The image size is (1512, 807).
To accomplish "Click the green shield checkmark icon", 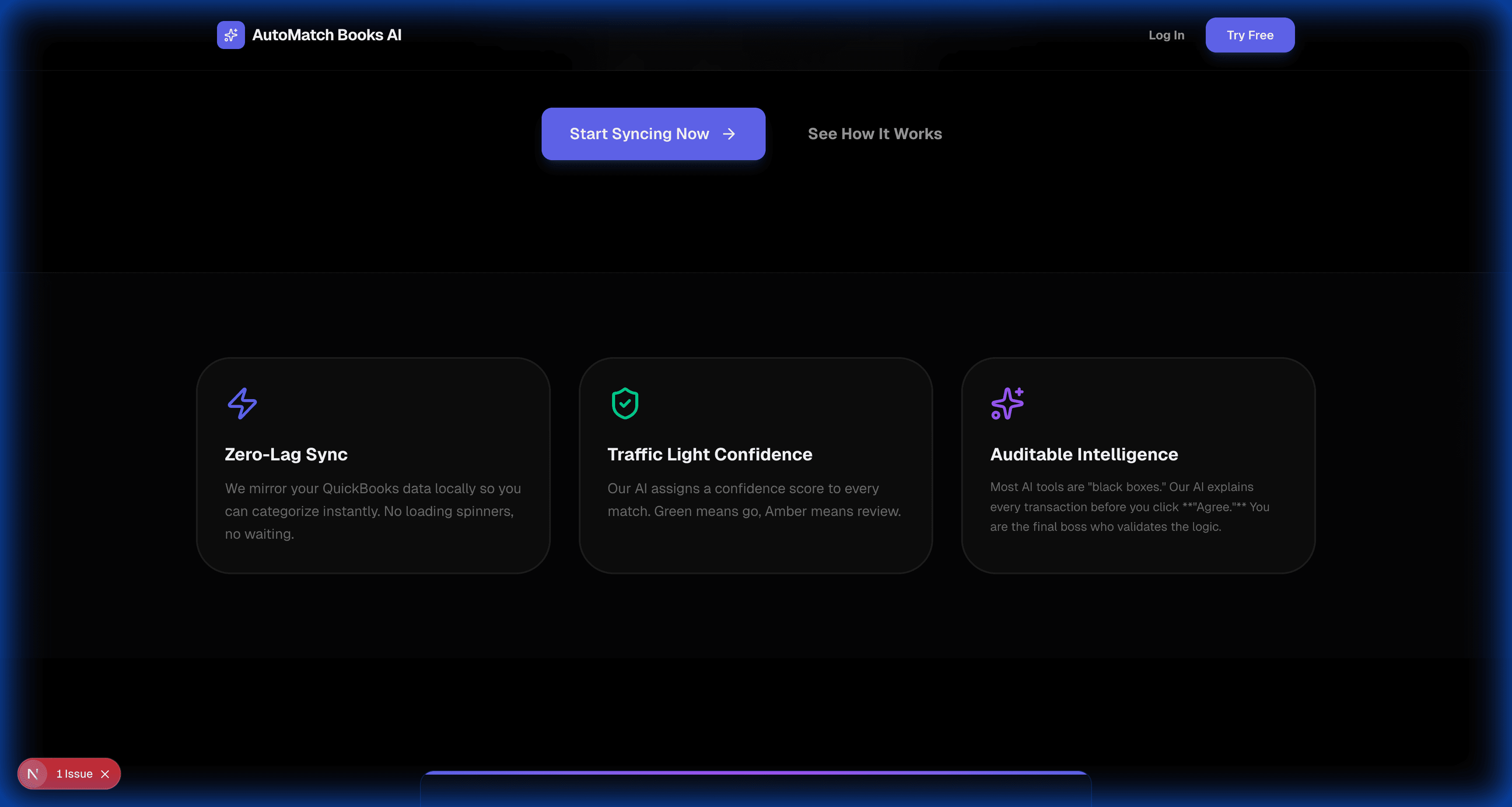I will coord(624,403).
